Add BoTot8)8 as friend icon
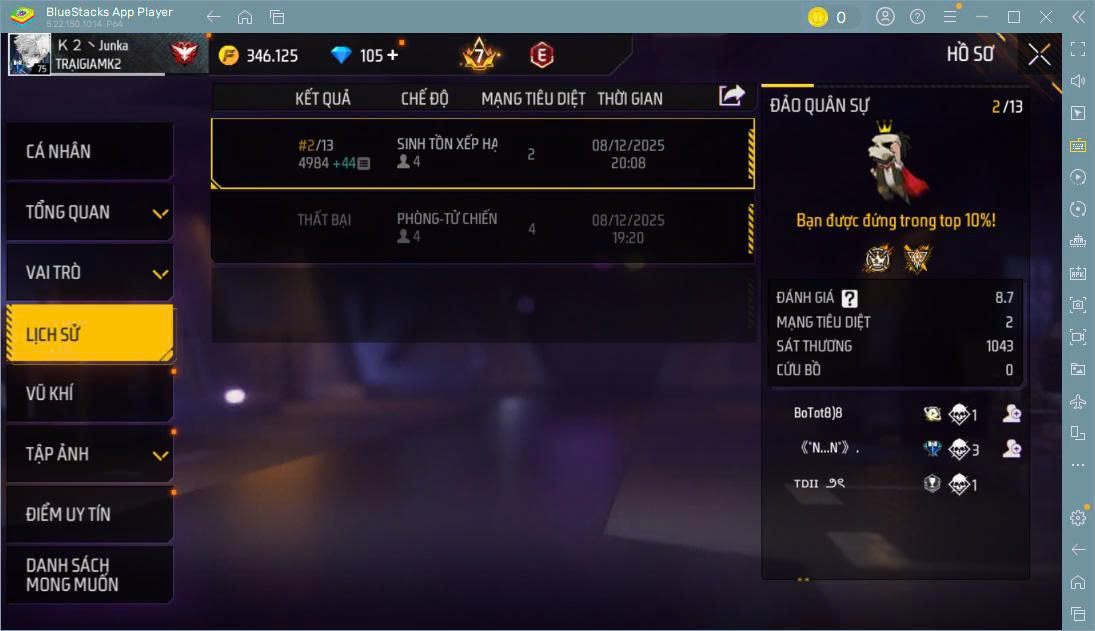Viewport: 1095px width, 631px height. coord(1012,414)
